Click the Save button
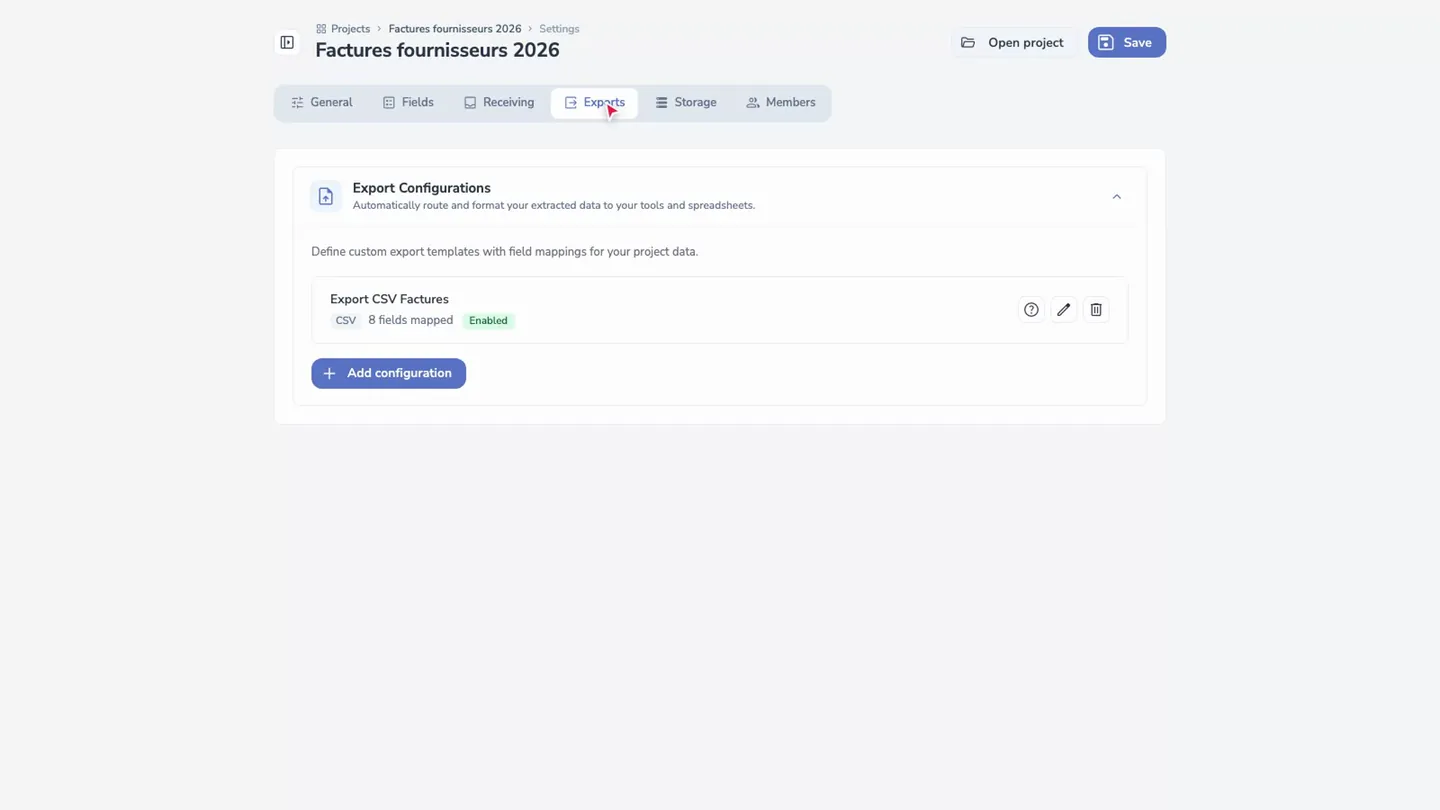The height and width of the screenshot is (810, 1440). (1127, 43)
